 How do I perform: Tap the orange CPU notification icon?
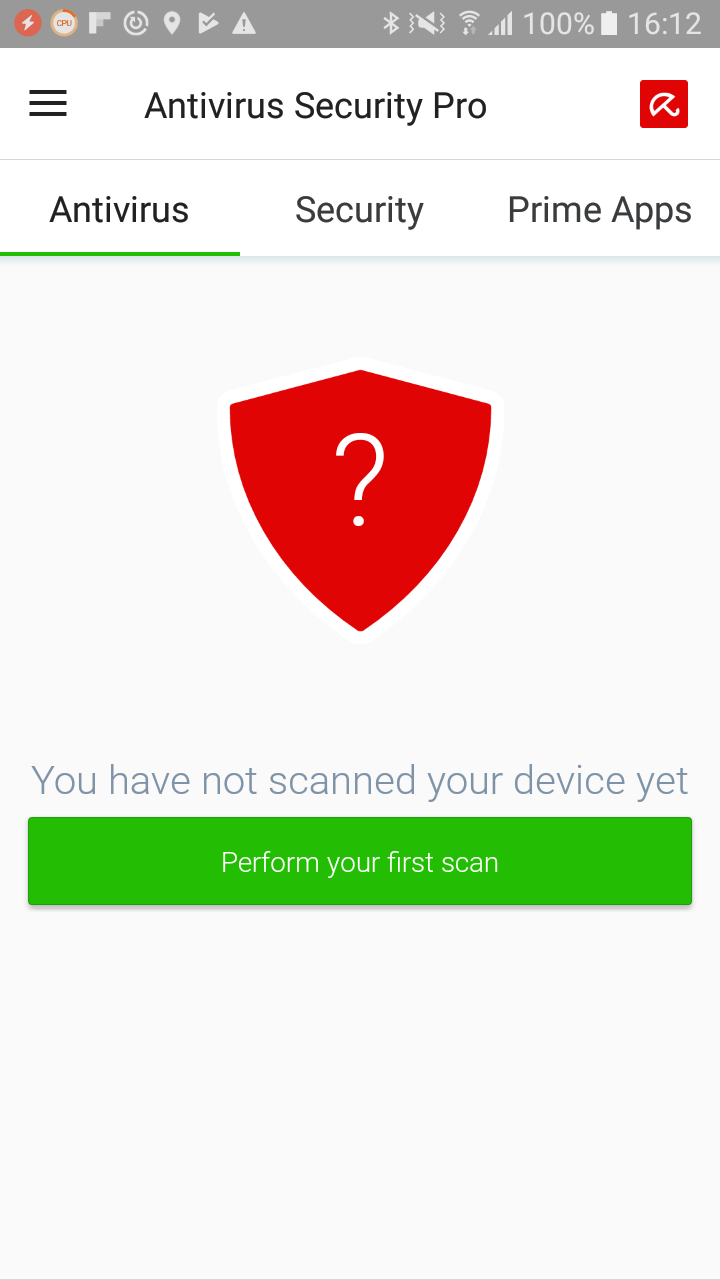click(64, 23)
